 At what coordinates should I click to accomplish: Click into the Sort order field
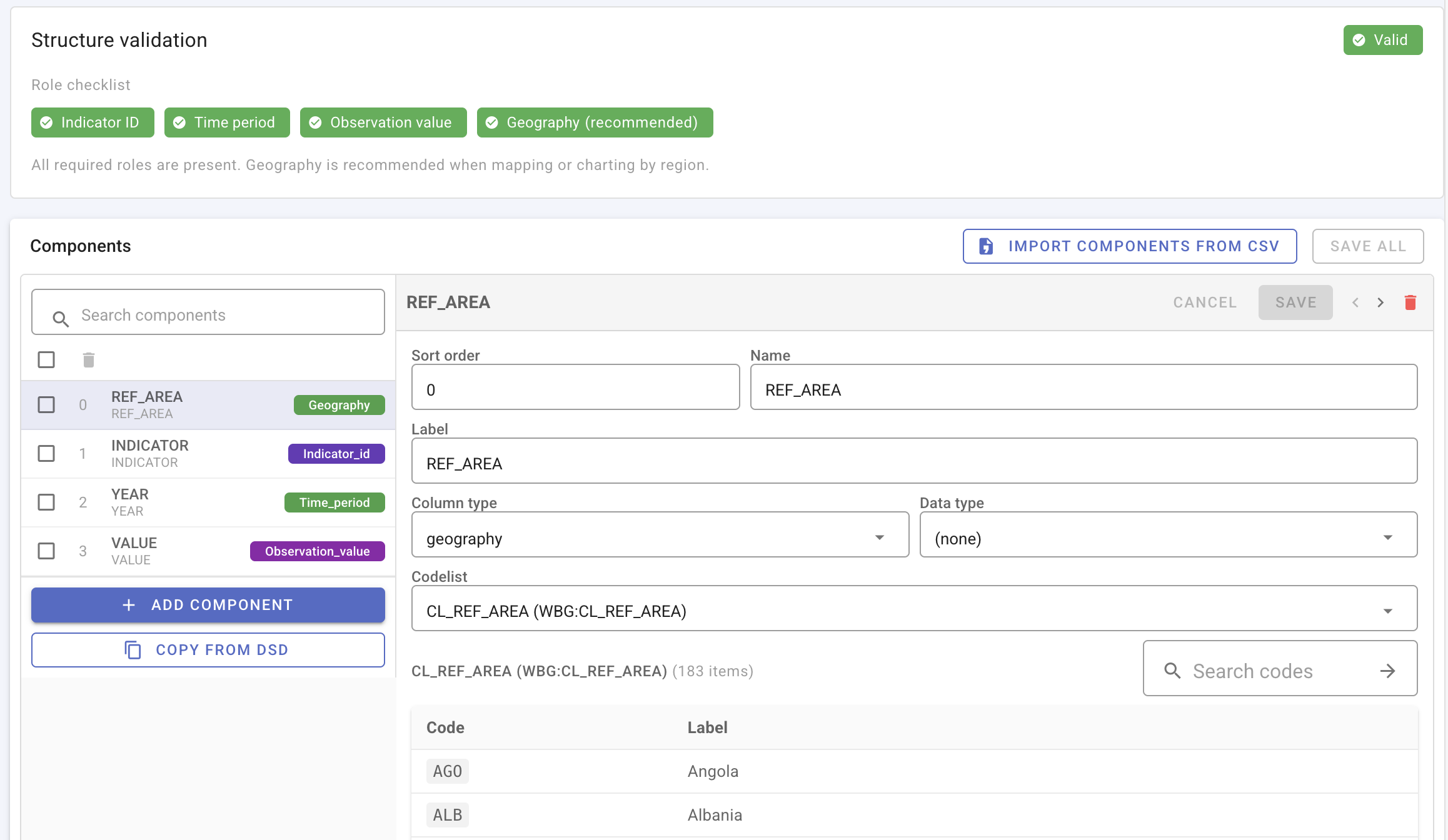coord(576,387)
